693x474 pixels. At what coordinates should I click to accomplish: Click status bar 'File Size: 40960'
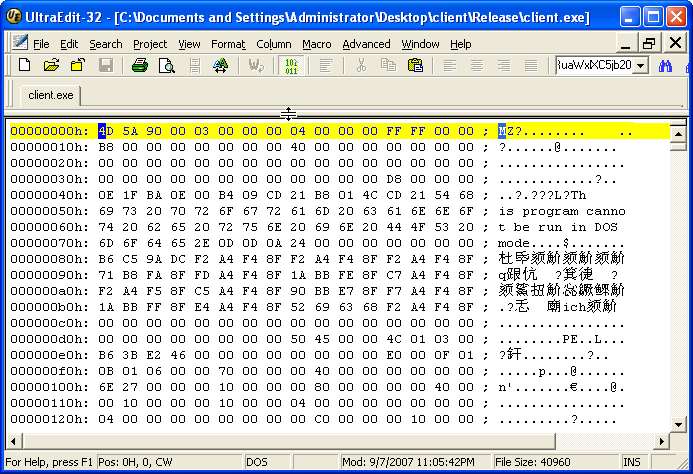(x=533, y=462)
